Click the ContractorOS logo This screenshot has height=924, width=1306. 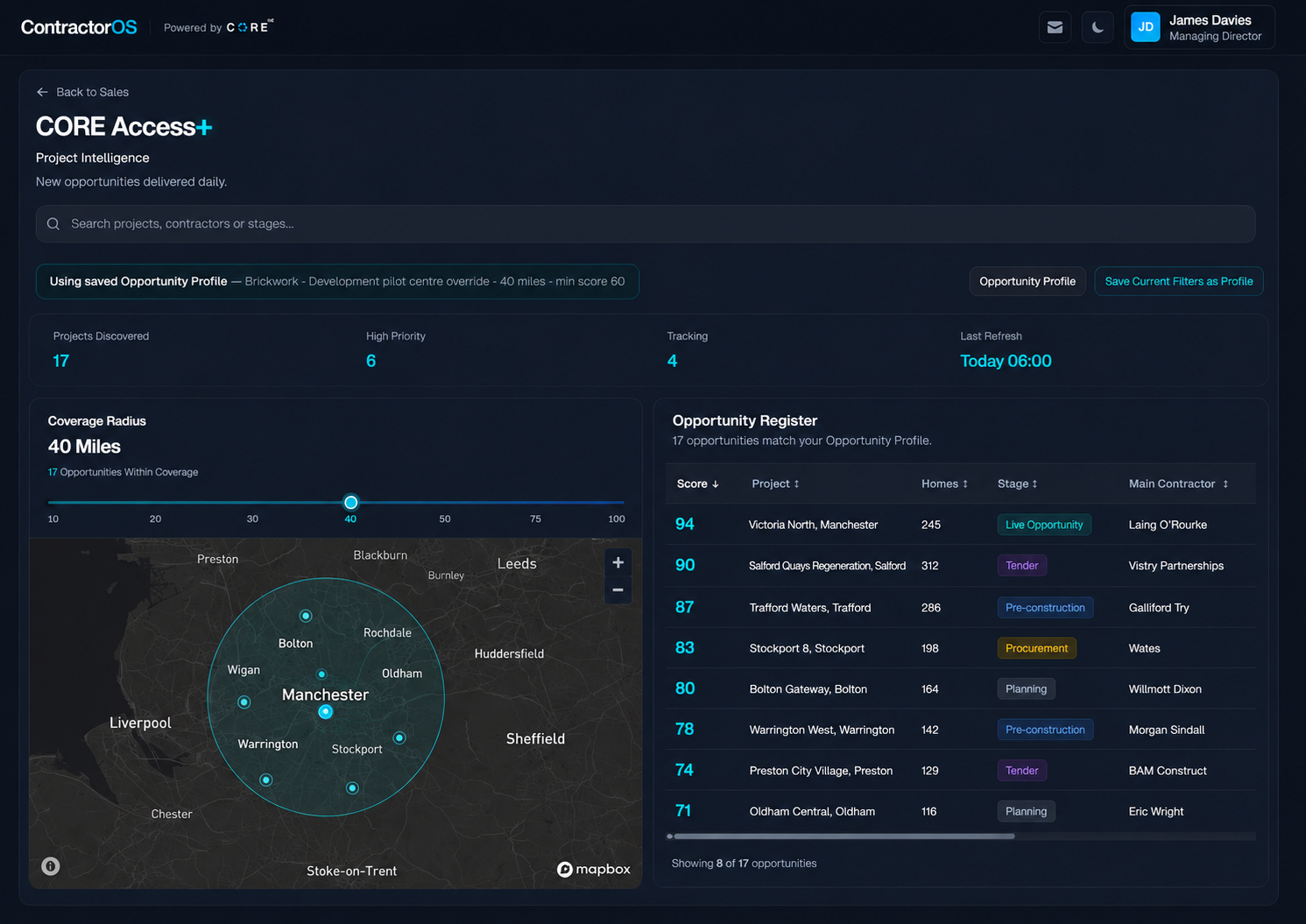click(x=79, y=27)
